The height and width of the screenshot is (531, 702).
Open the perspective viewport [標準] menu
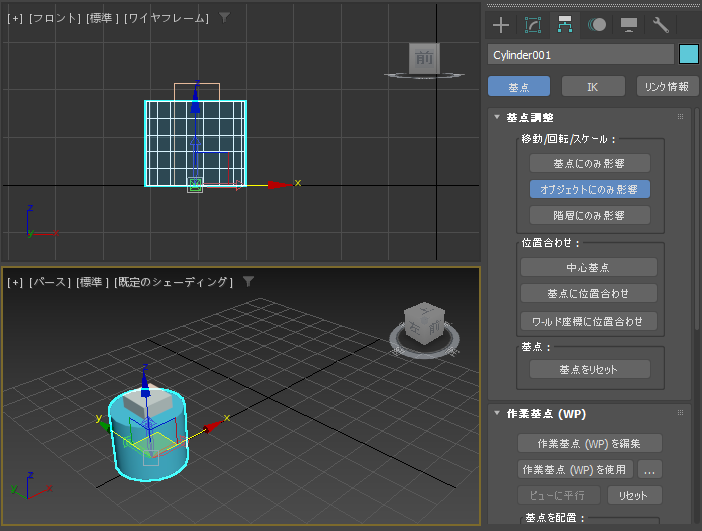point(93,283)
